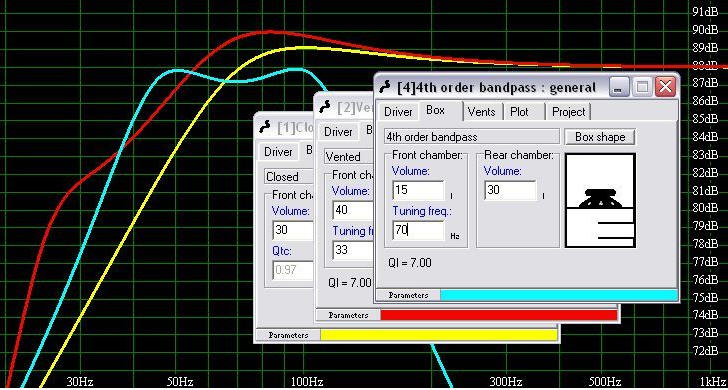Maximize the 4th order bandpass window
728x390 pixels.
pos(642,86)
